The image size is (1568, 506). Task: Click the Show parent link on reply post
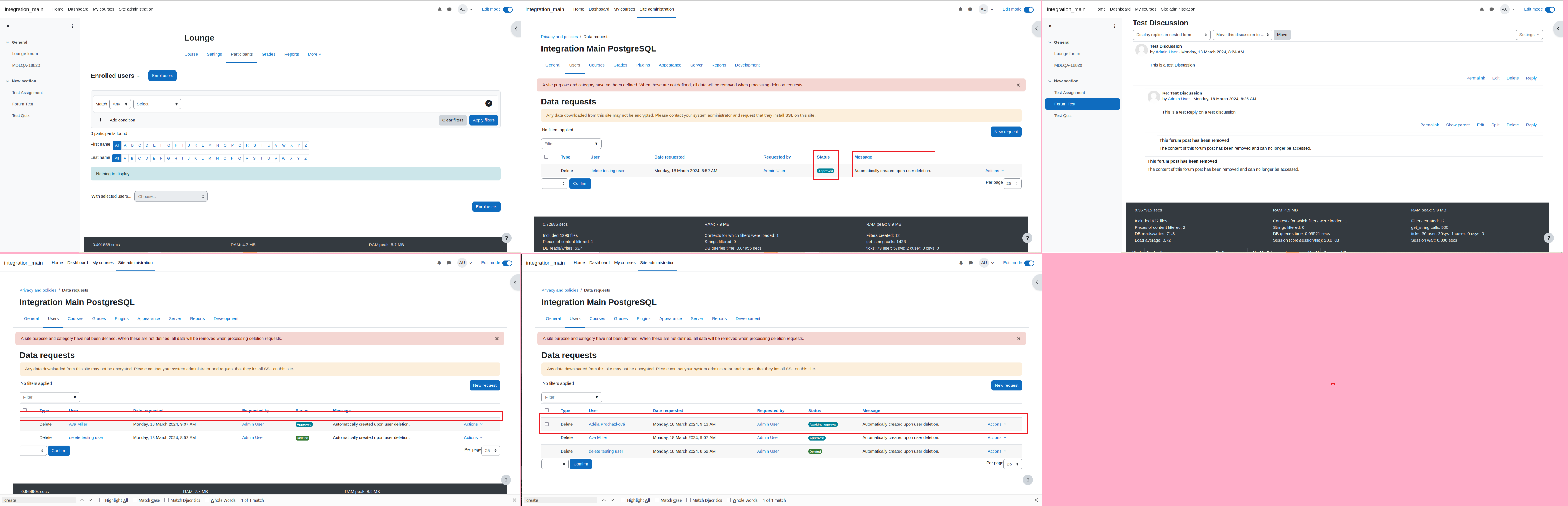1458,125
